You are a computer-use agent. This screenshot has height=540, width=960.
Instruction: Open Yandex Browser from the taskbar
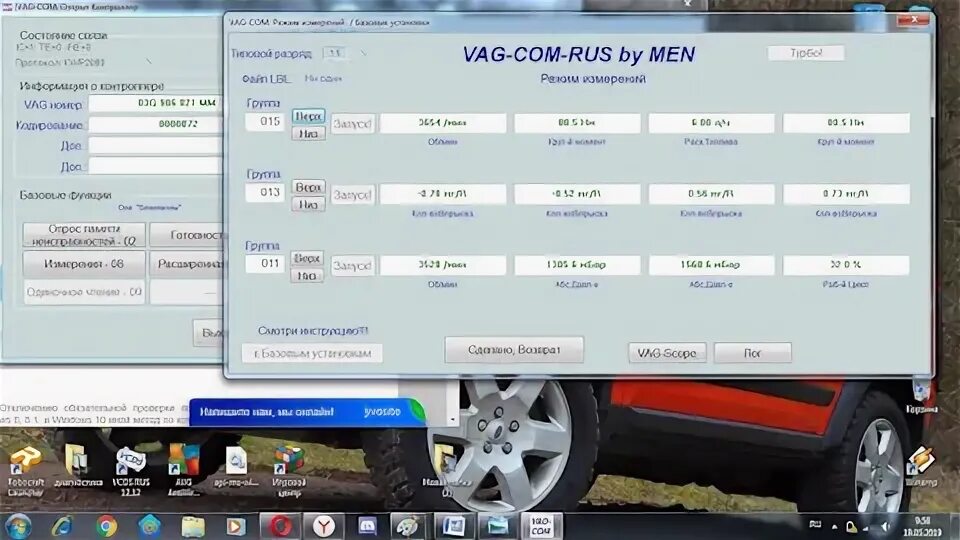coord(324,526)
